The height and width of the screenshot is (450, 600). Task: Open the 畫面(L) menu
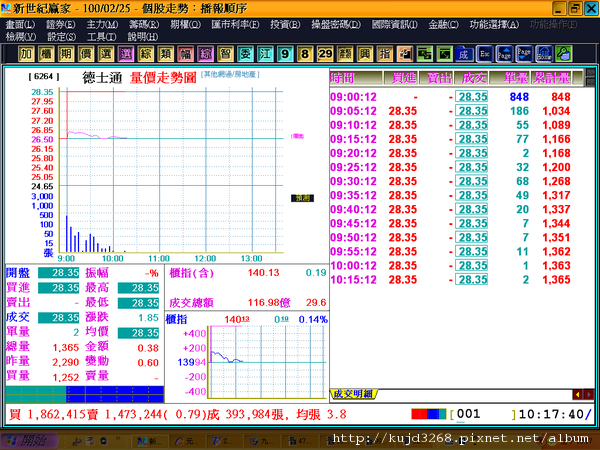point(20,25)
